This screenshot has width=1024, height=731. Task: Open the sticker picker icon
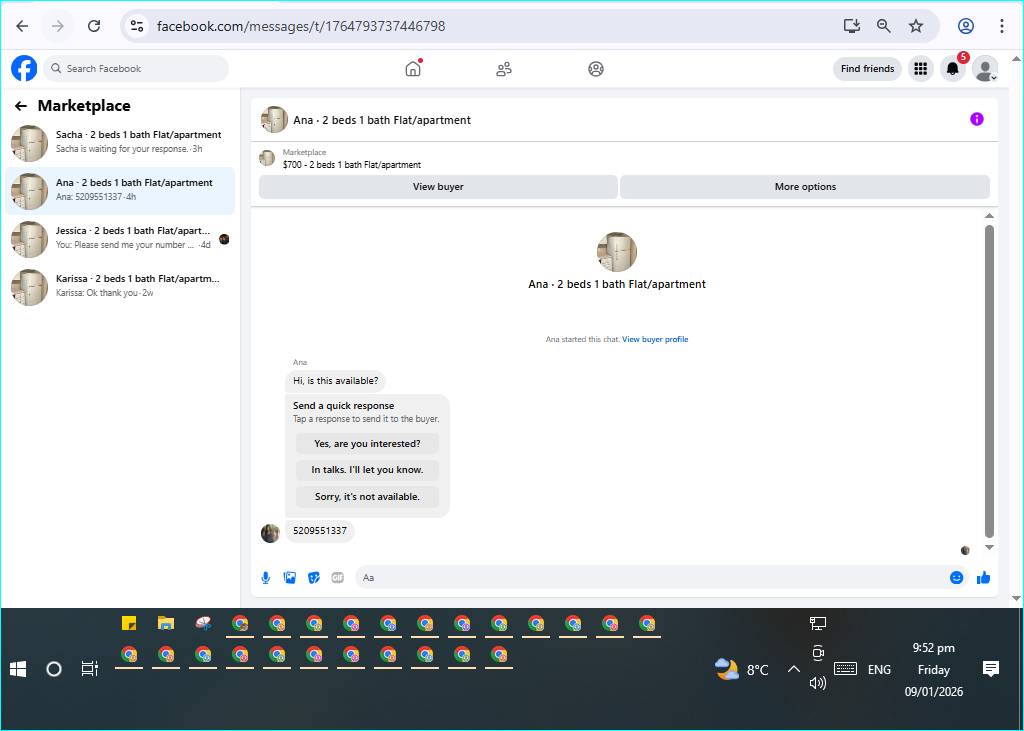314,577
